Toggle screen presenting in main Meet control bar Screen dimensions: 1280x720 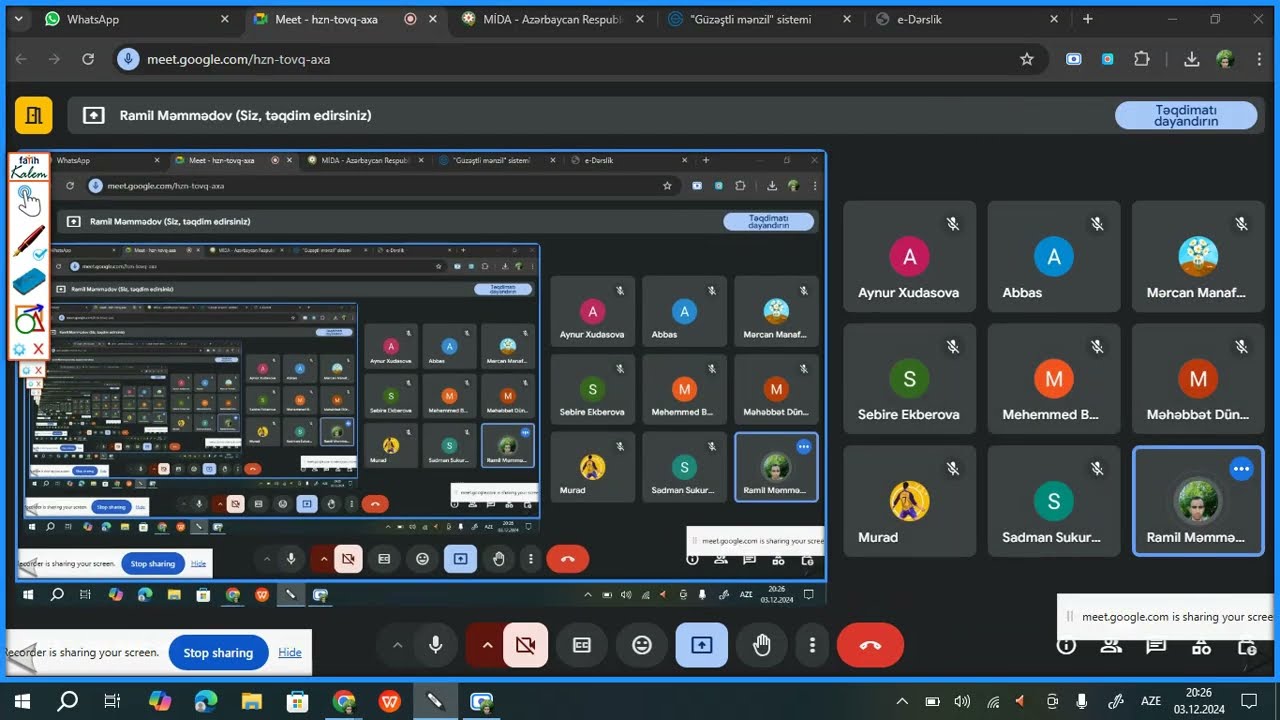702,645
